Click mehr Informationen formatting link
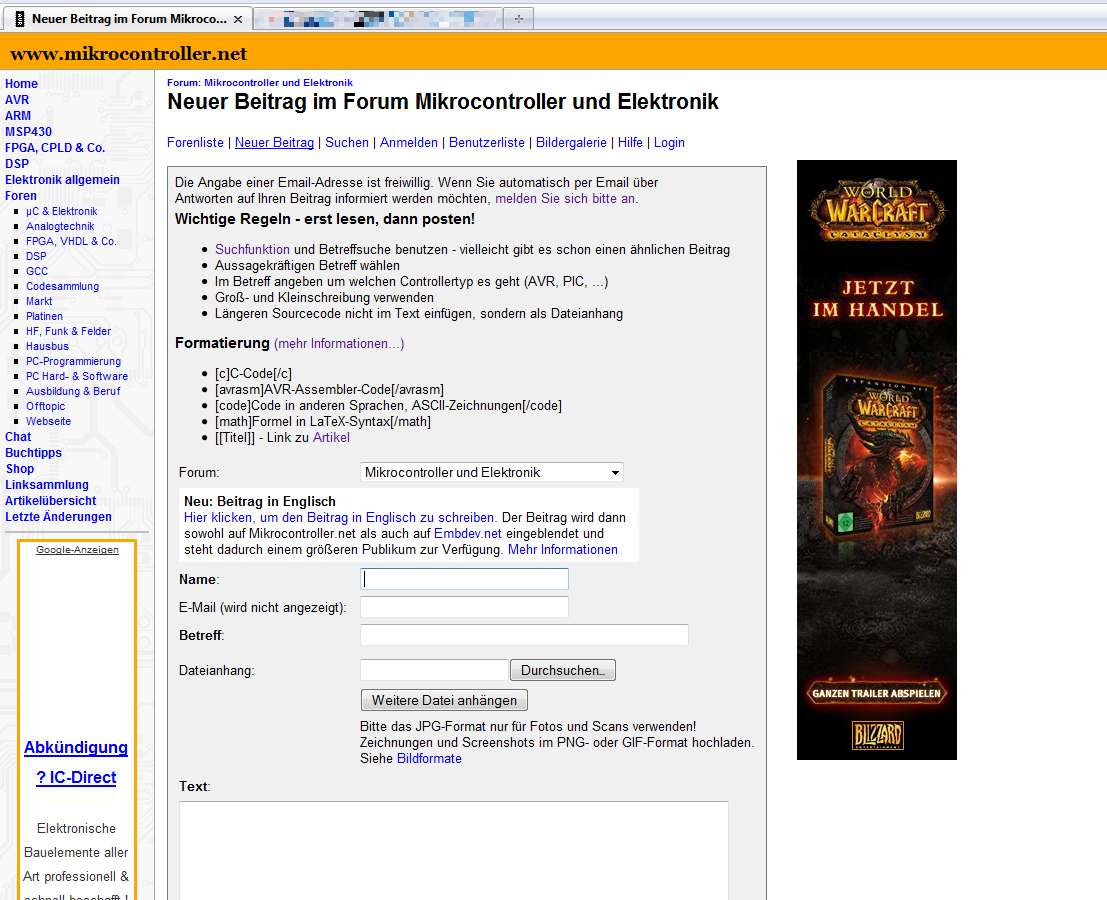Screen dimensions: 1107x900 coord(339,344)
